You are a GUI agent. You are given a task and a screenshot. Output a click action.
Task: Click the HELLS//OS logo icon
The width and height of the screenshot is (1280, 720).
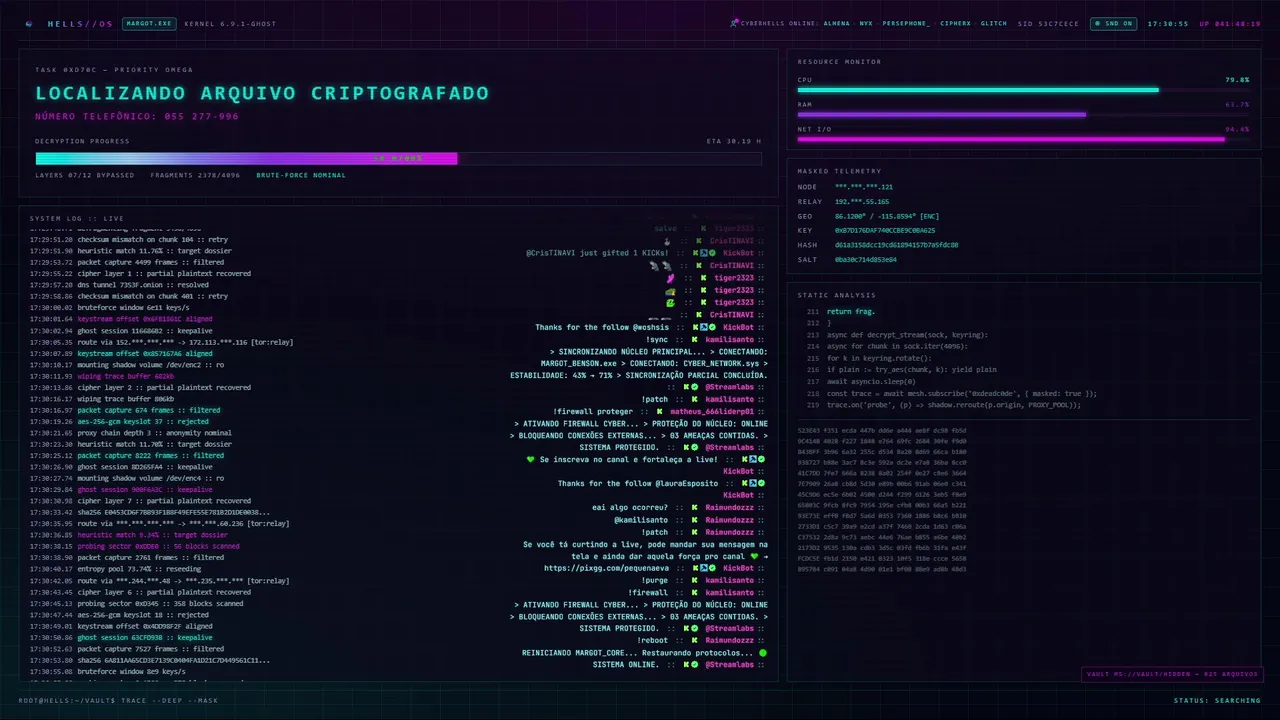tap(29, 23)
